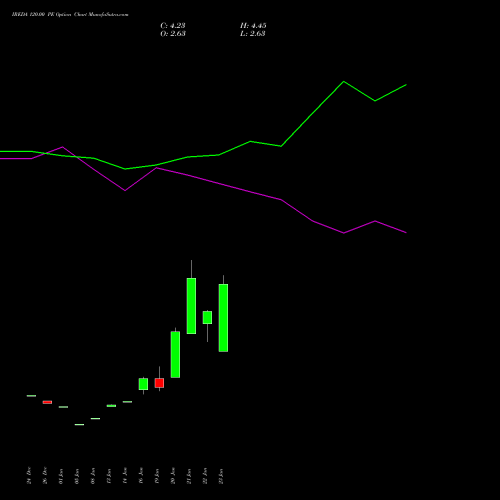Click the low value L: 2.63

[253, 34]
